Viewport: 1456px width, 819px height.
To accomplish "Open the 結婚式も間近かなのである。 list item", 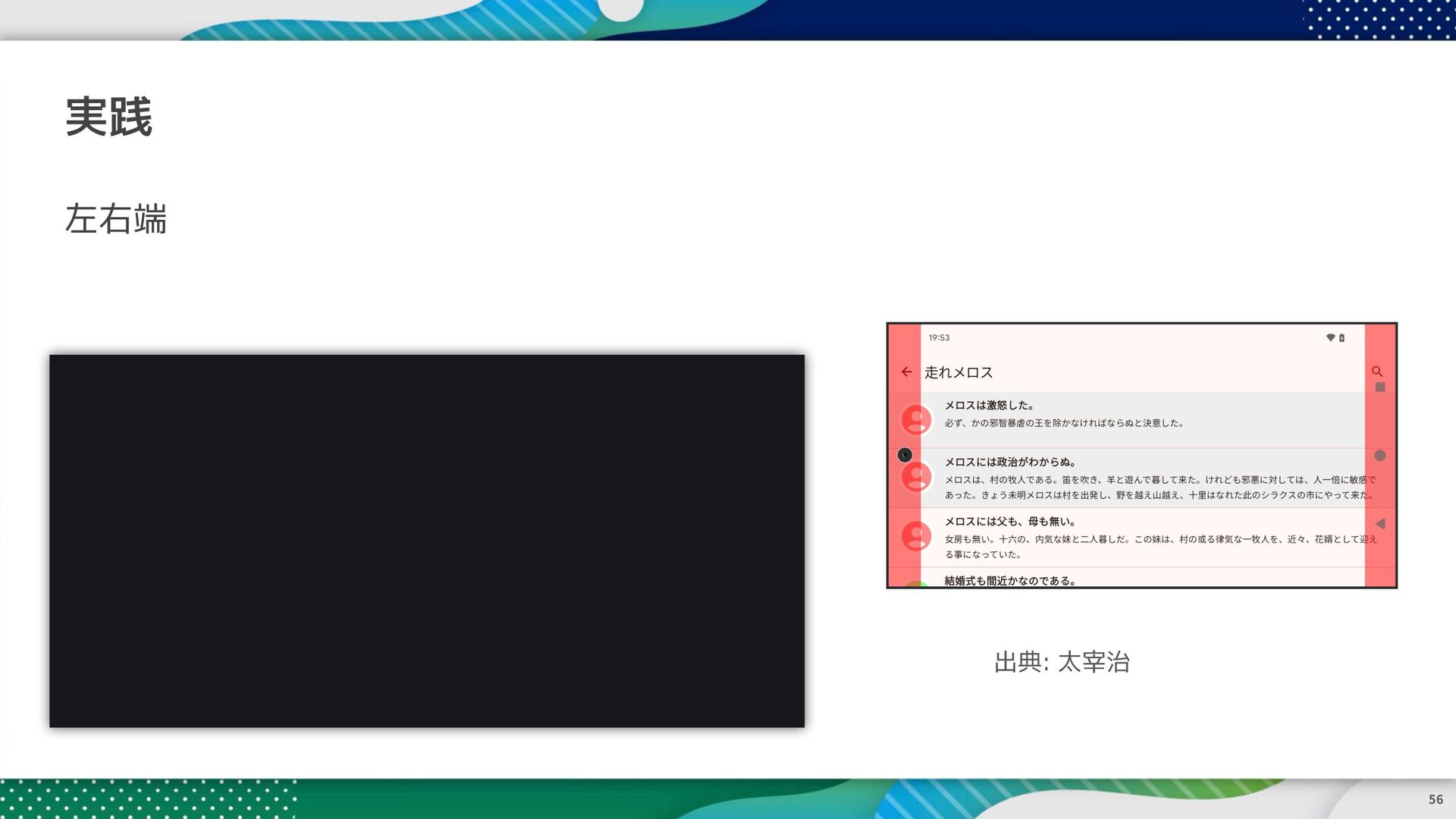I will click(x=1010, y=580).
